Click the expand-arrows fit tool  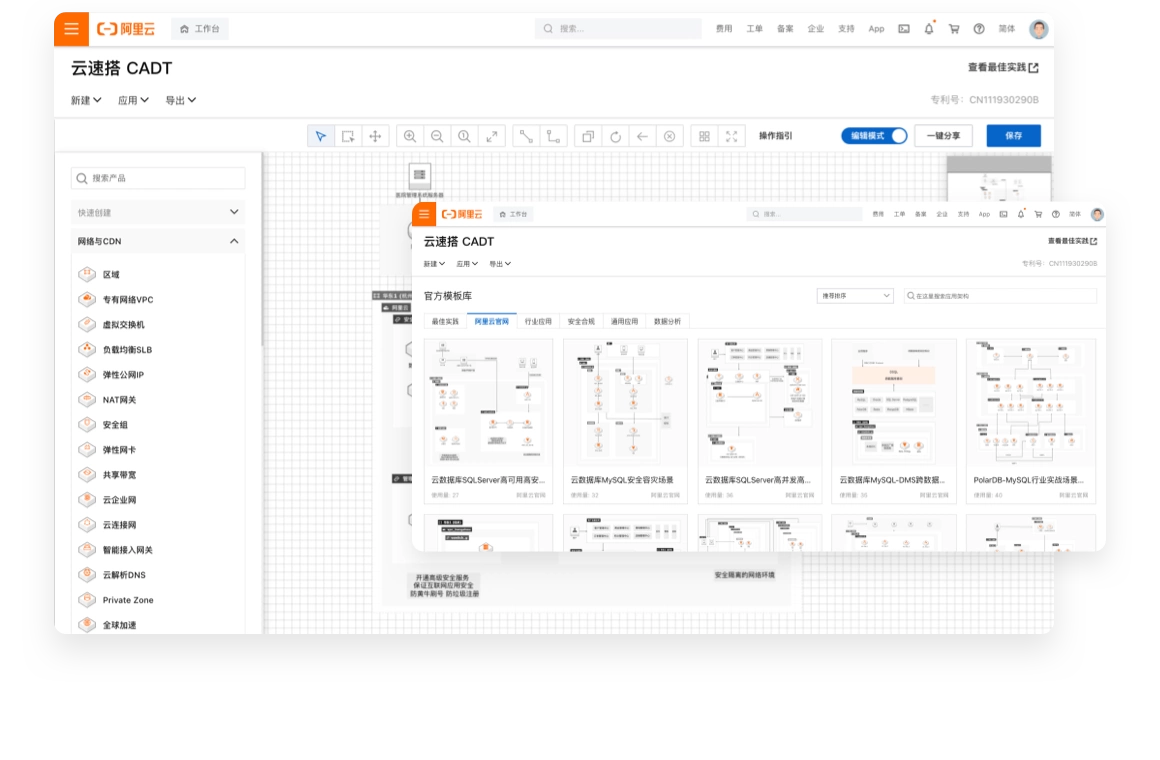coord(491,136)
